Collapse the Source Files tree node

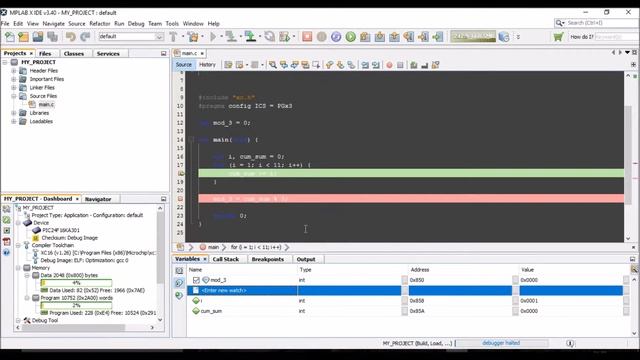pos(13,96)
